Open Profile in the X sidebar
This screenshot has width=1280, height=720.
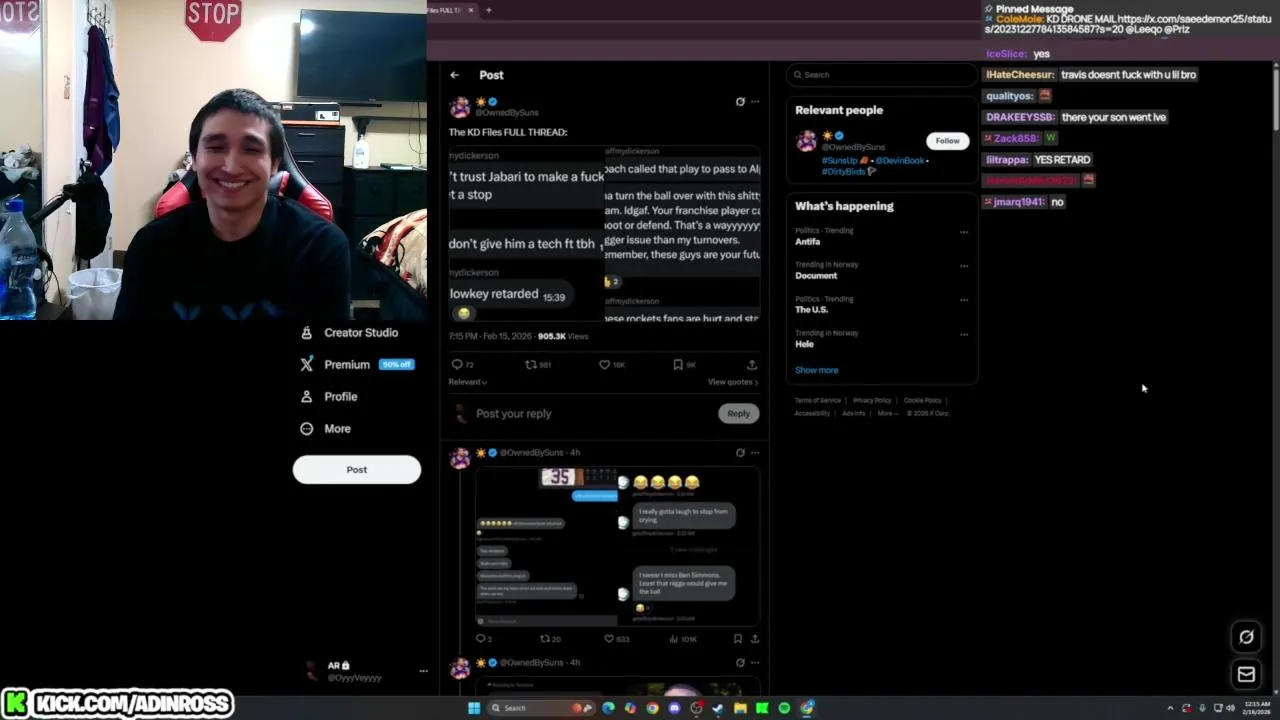328,397
